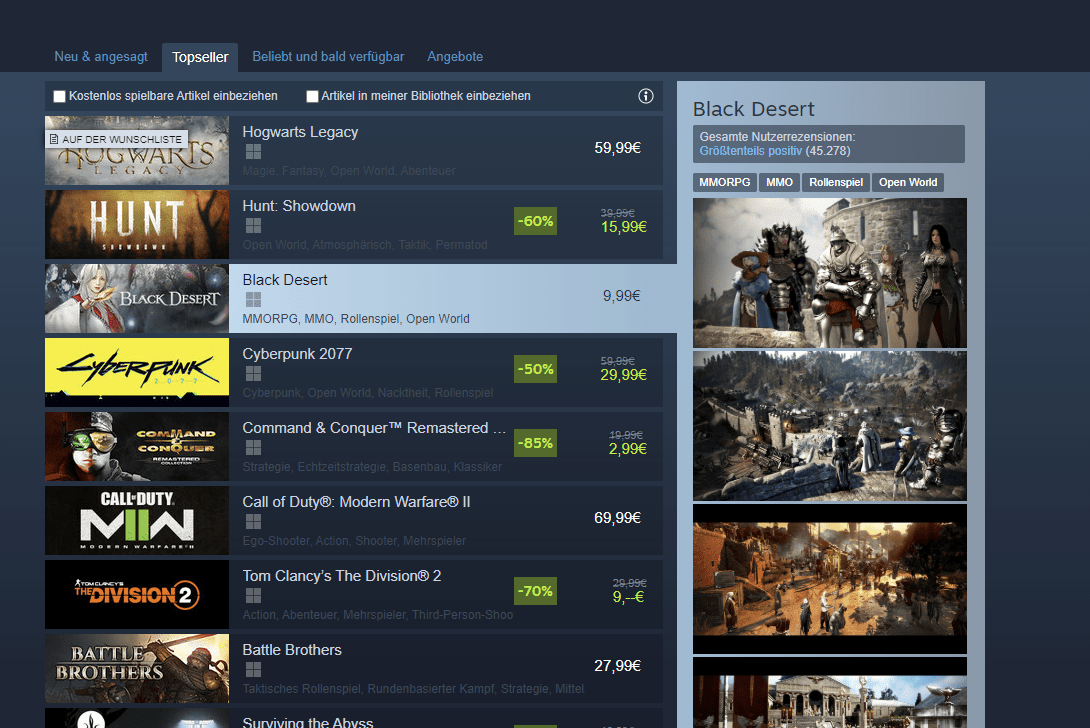
Task: Open the Hogwarts Legacy title
Action: [300, 132]
